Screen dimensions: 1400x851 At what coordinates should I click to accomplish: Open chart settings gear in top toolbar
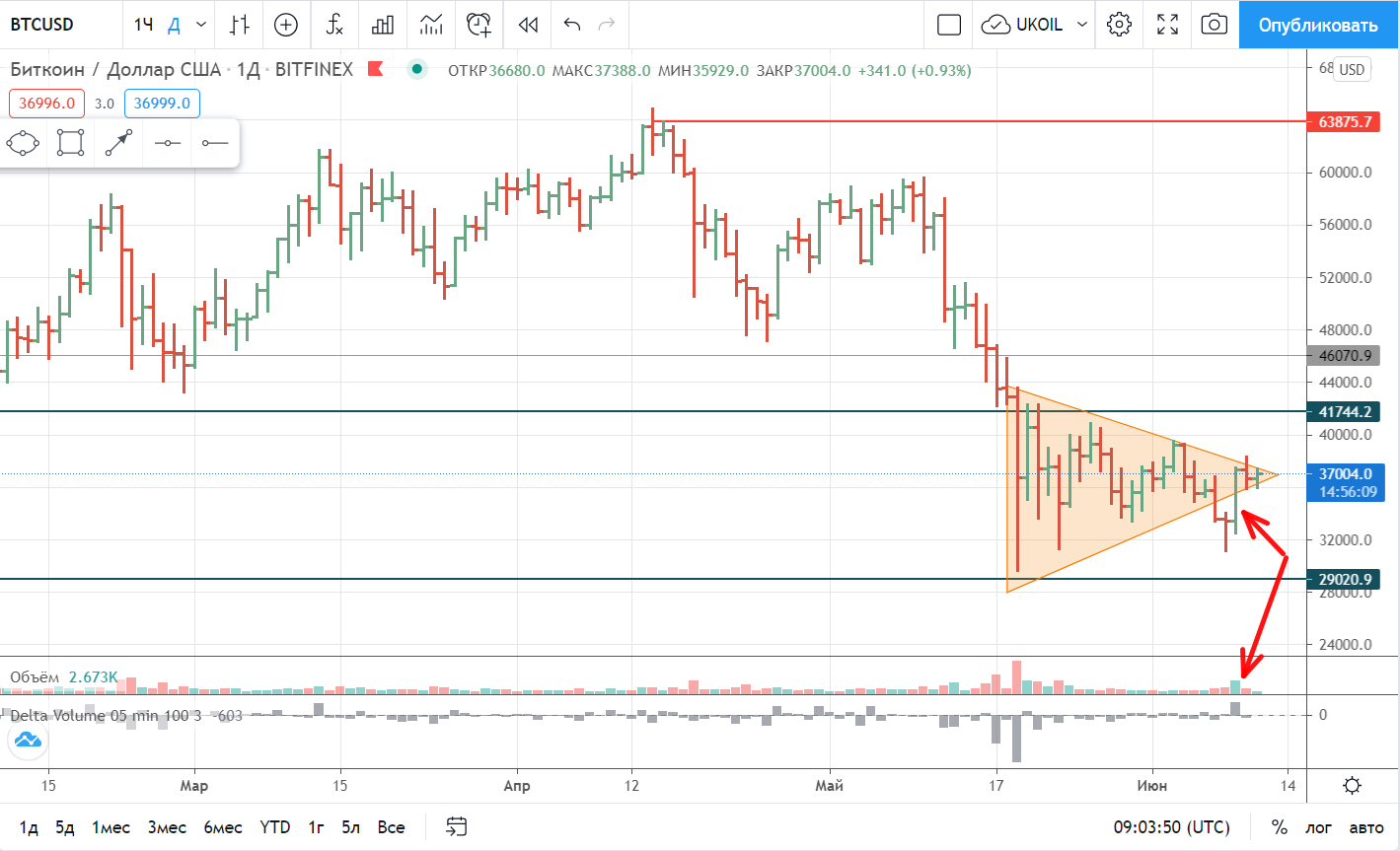[1119, 25]
